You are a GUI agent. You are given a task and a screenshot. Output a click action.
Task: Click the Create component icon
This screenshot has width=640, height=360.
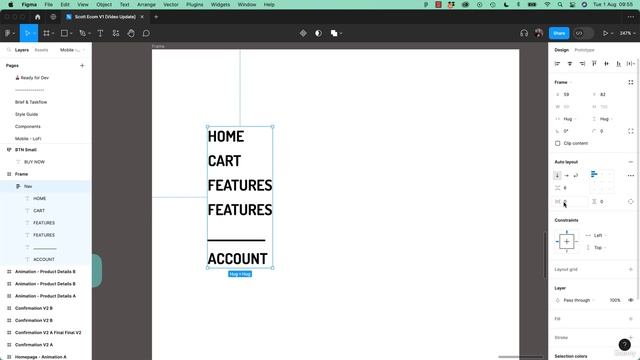303,33
